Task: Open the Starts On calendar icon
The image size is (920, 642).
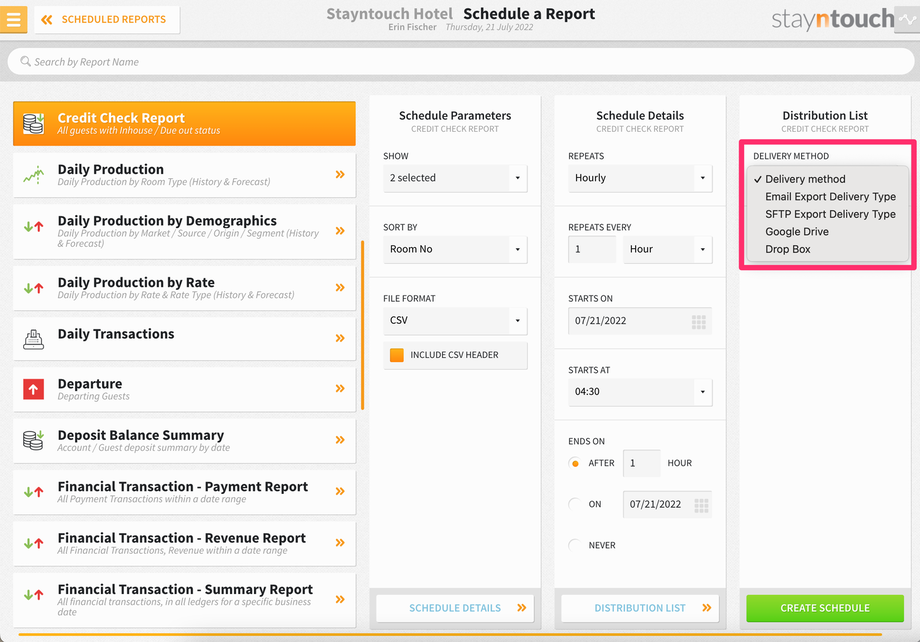Action: tap(698, 322)
